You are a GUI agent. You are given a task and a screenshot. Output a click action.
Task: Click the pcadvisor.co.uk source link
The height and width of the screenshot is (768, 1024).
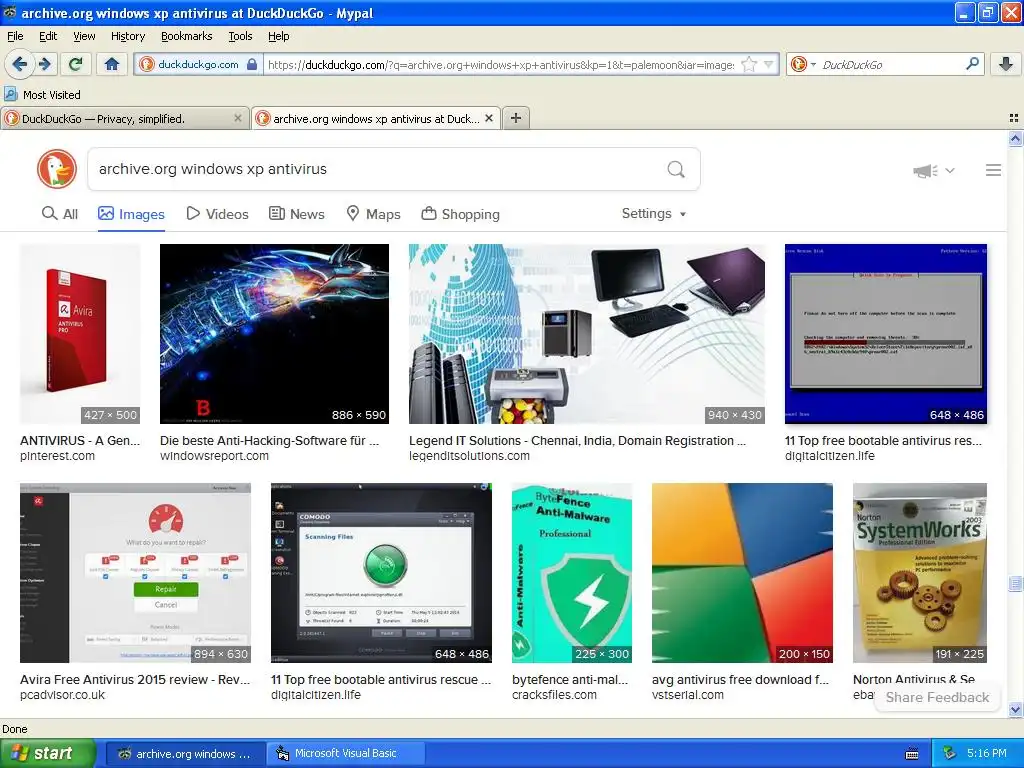(x=62, y=695)
